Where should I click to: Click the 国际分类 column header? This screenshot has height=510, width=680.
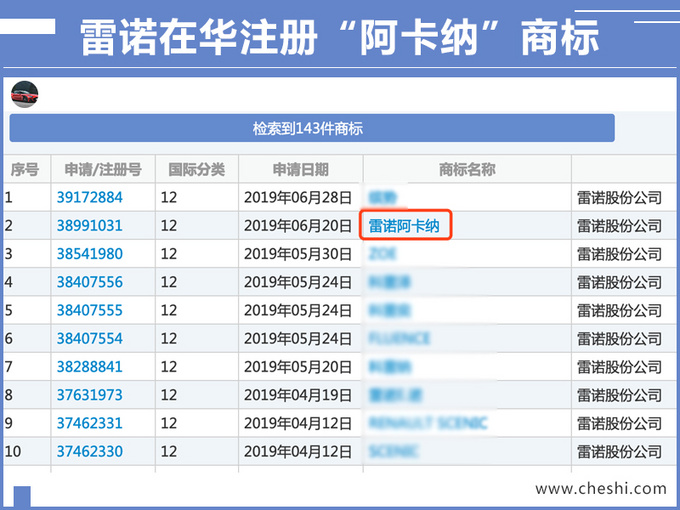[x=196, y=169]
